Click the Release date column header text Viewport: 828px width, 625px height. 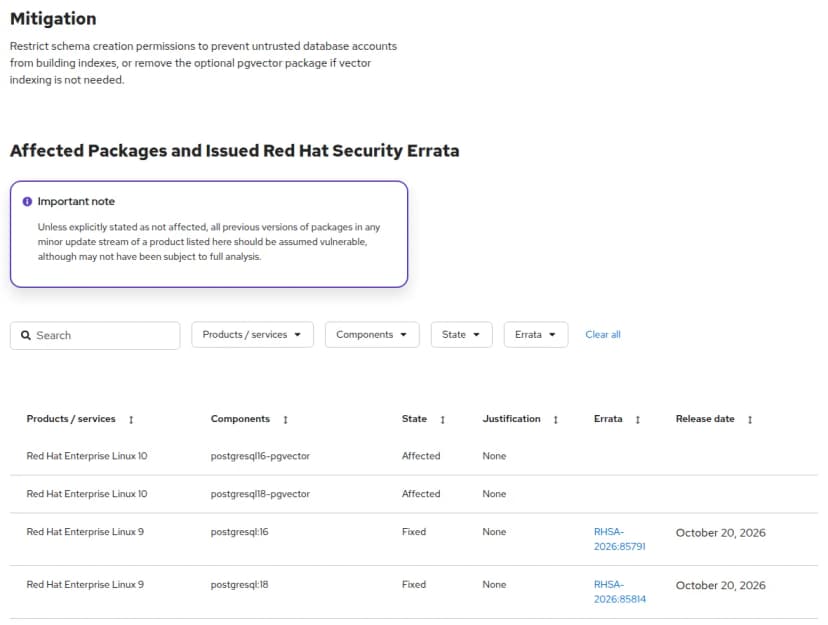(705, 419)
